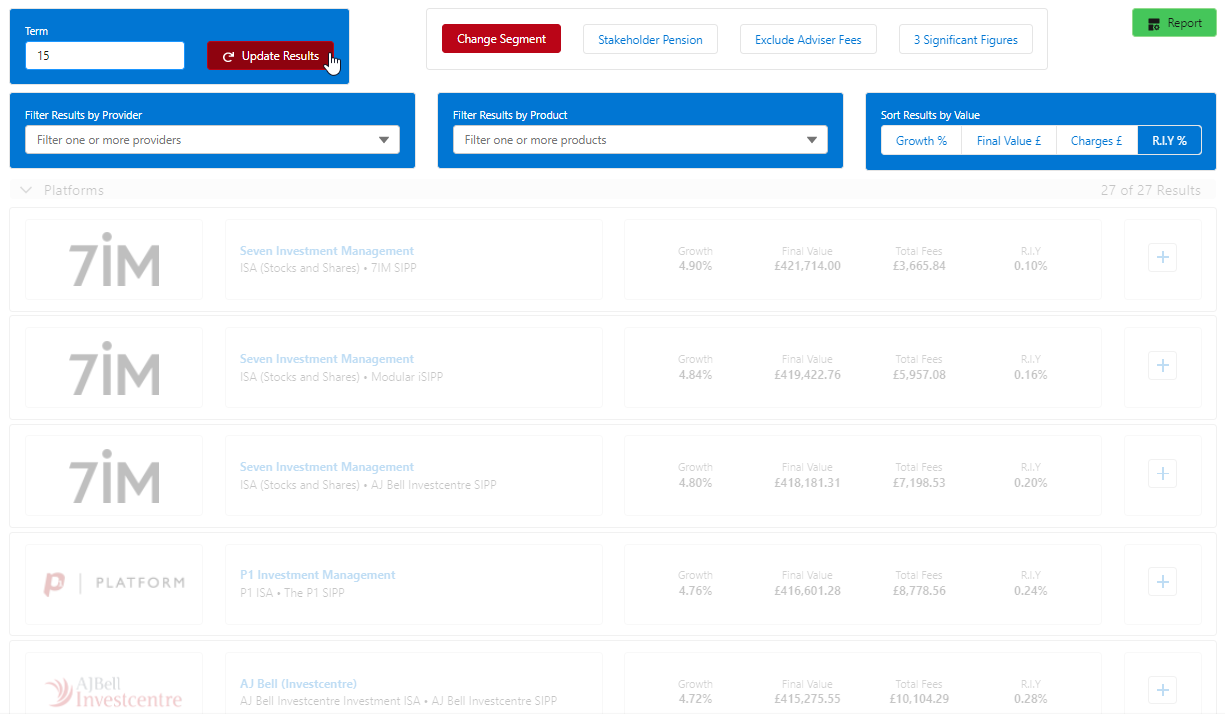Viewport: 1225px width, 714px height.
Task: Click the report icon in Report button
Action: point(1154,24)
